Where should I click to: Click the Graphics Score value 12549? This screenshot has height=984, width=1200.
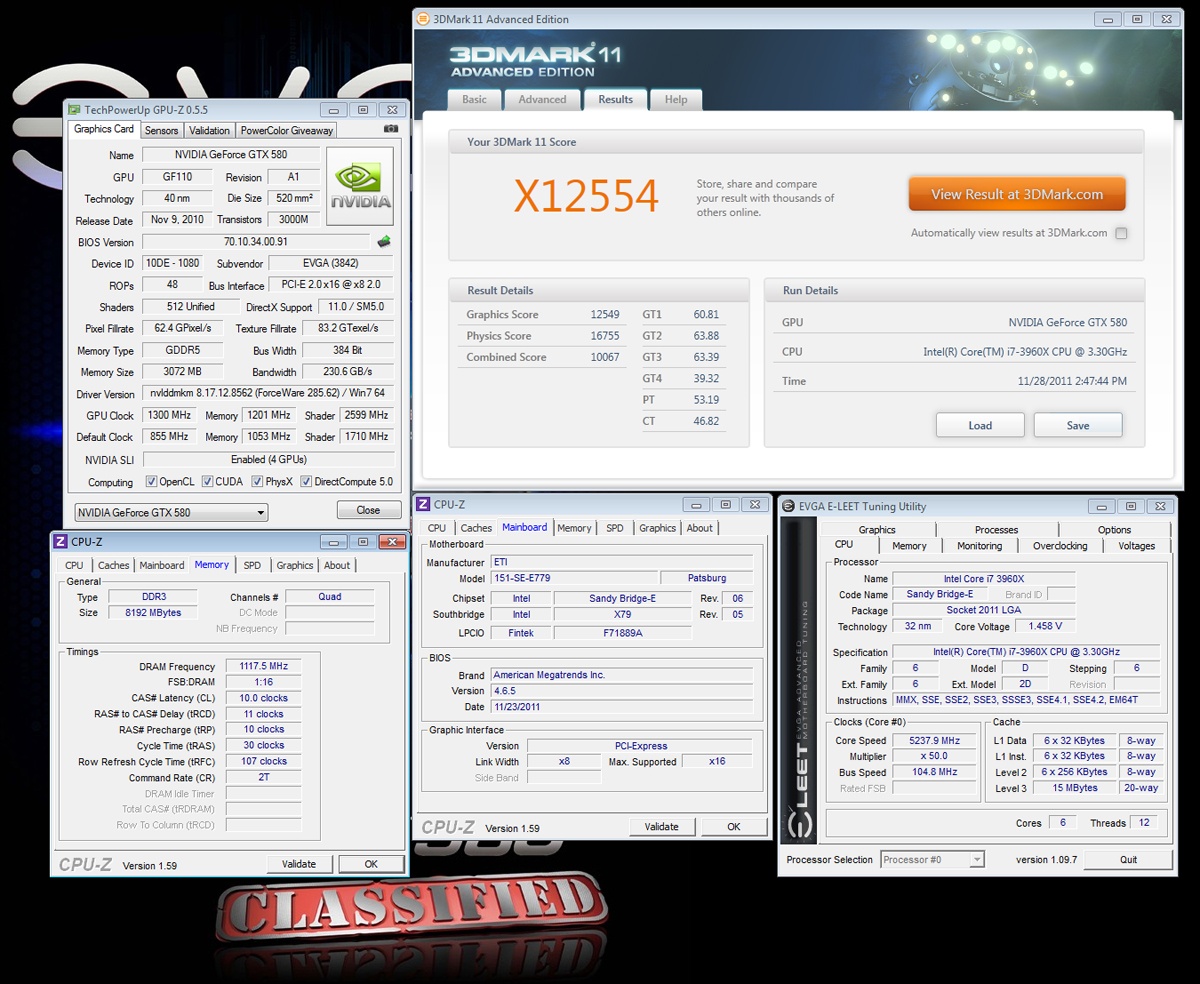604,314
